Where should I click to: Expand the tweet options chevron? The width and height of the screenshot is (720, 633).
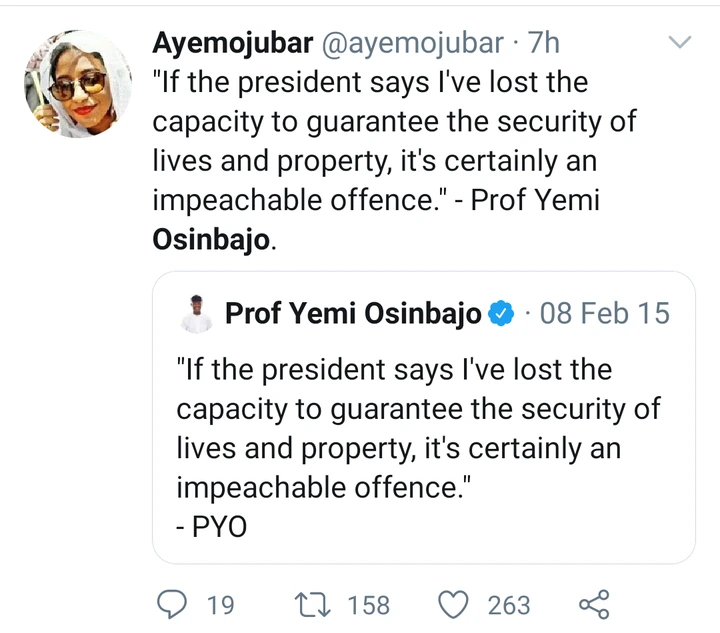tap(680, 42)
